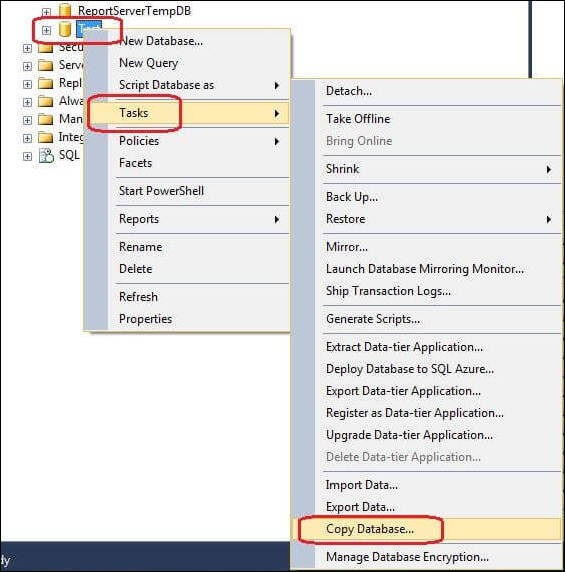Expand the Integ folder node
This screenshot has width=565, height=572.
point(27,138)
